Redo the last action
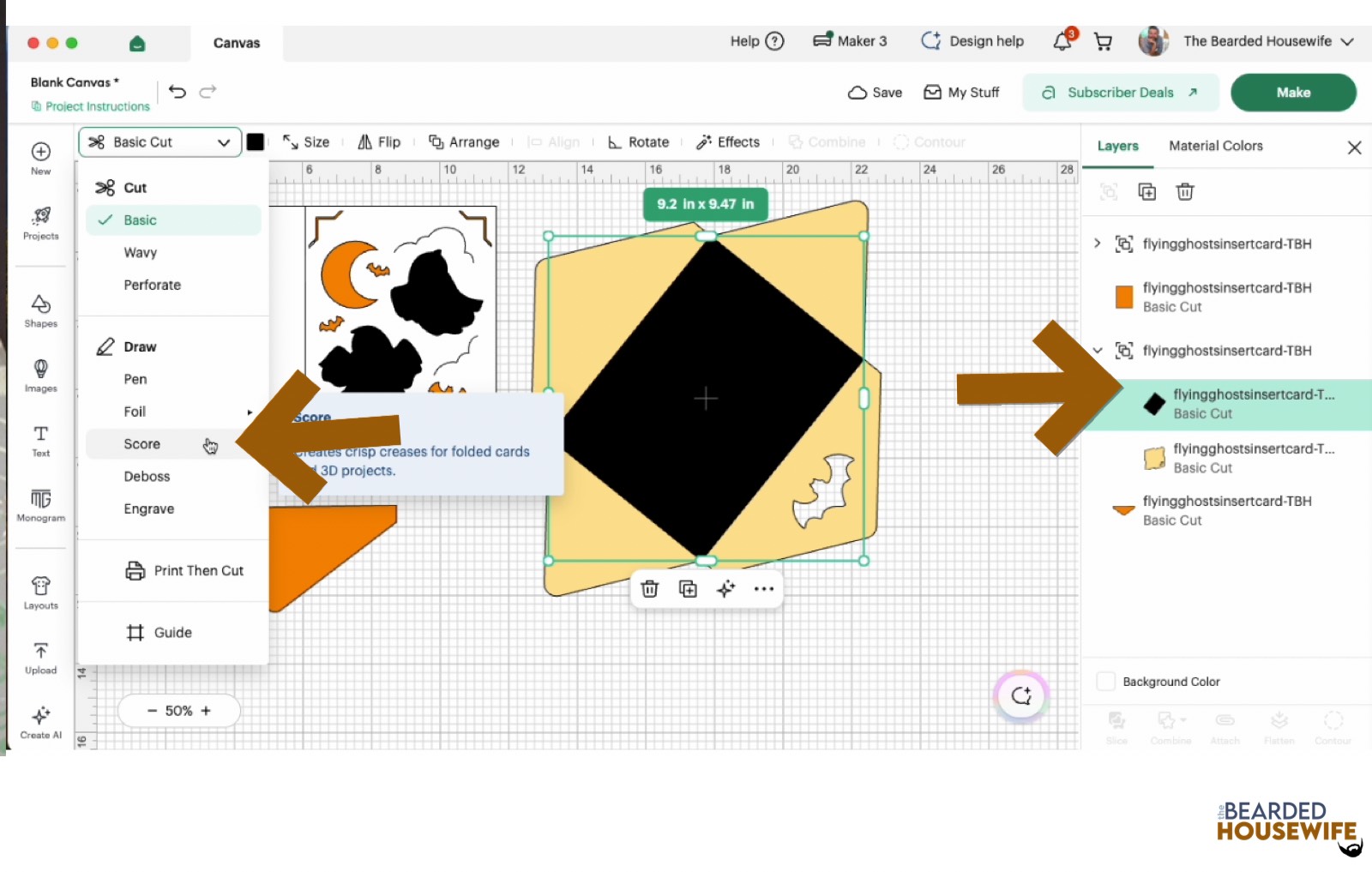This screenshot has height=872, width=1372. (x=208, y=92)
